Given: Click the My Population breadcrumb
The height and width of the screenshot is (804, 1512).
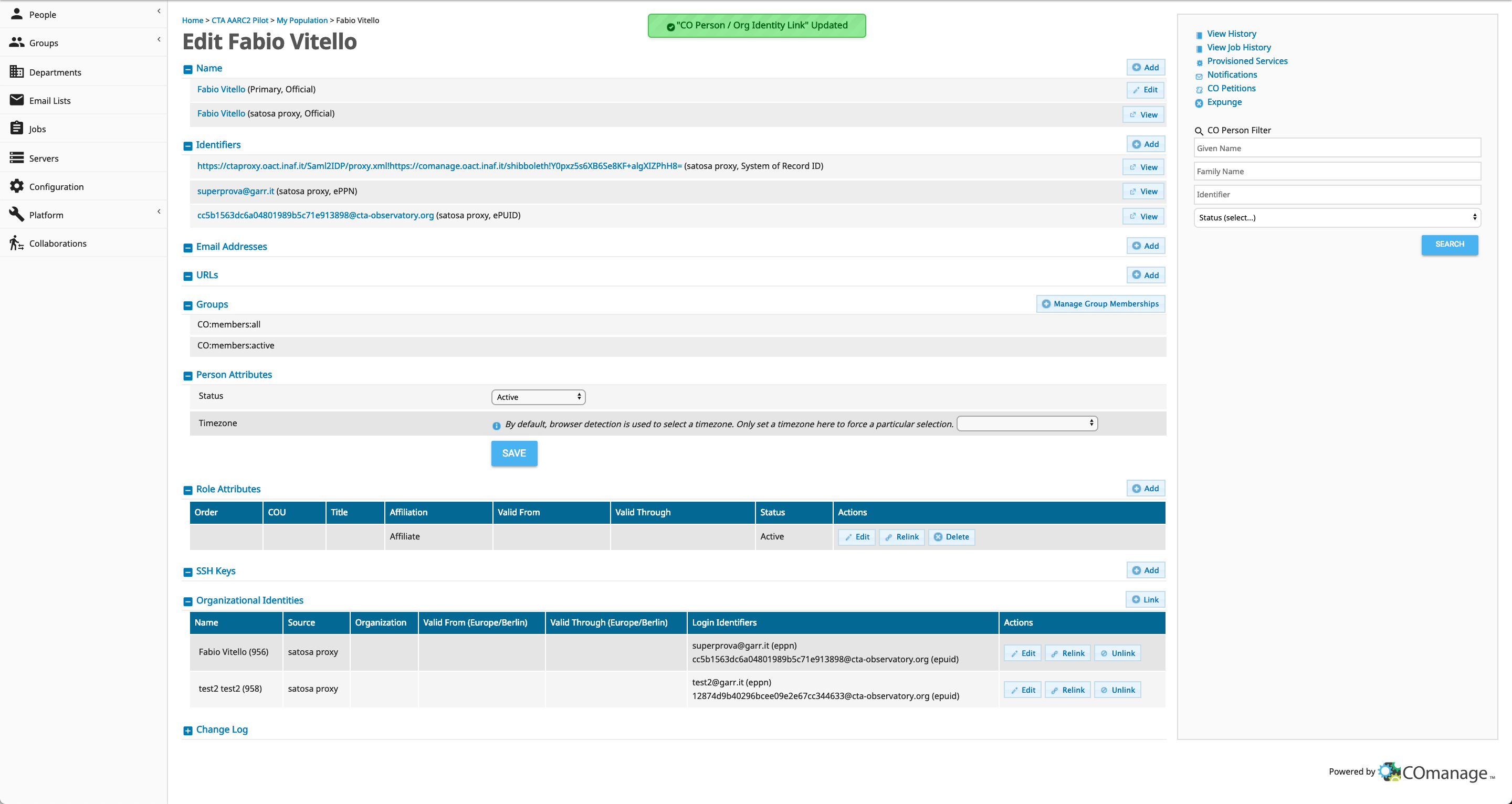Looking at the screenshot, I should [302, 20].
